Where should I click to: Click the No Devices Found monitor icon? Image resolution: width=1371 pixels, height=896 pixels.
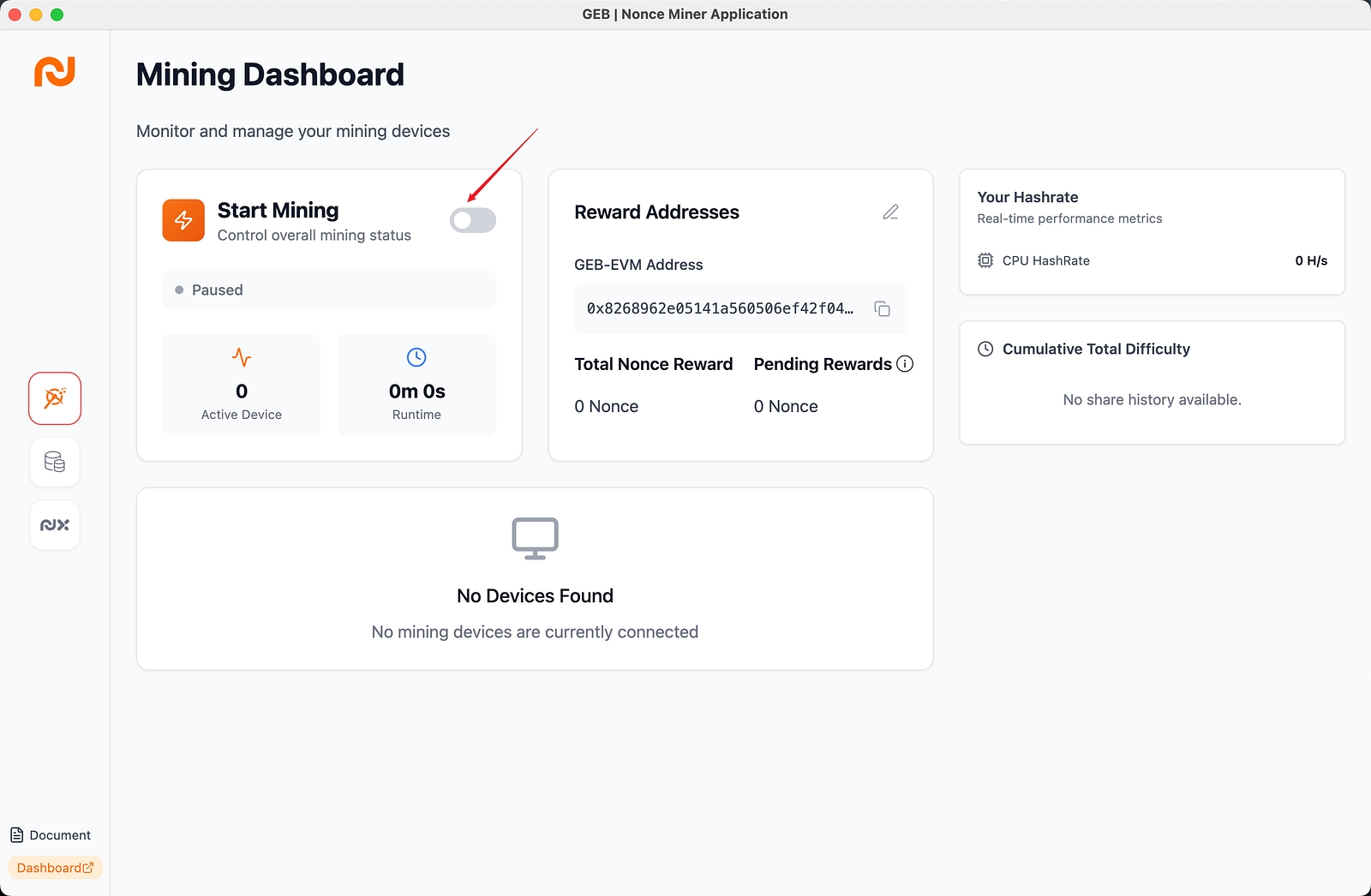pos(535,538)
